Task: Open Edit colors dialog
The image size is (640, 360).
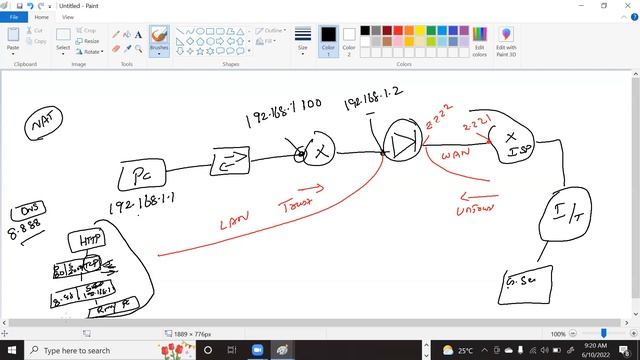Action: (x=480, y=42)
